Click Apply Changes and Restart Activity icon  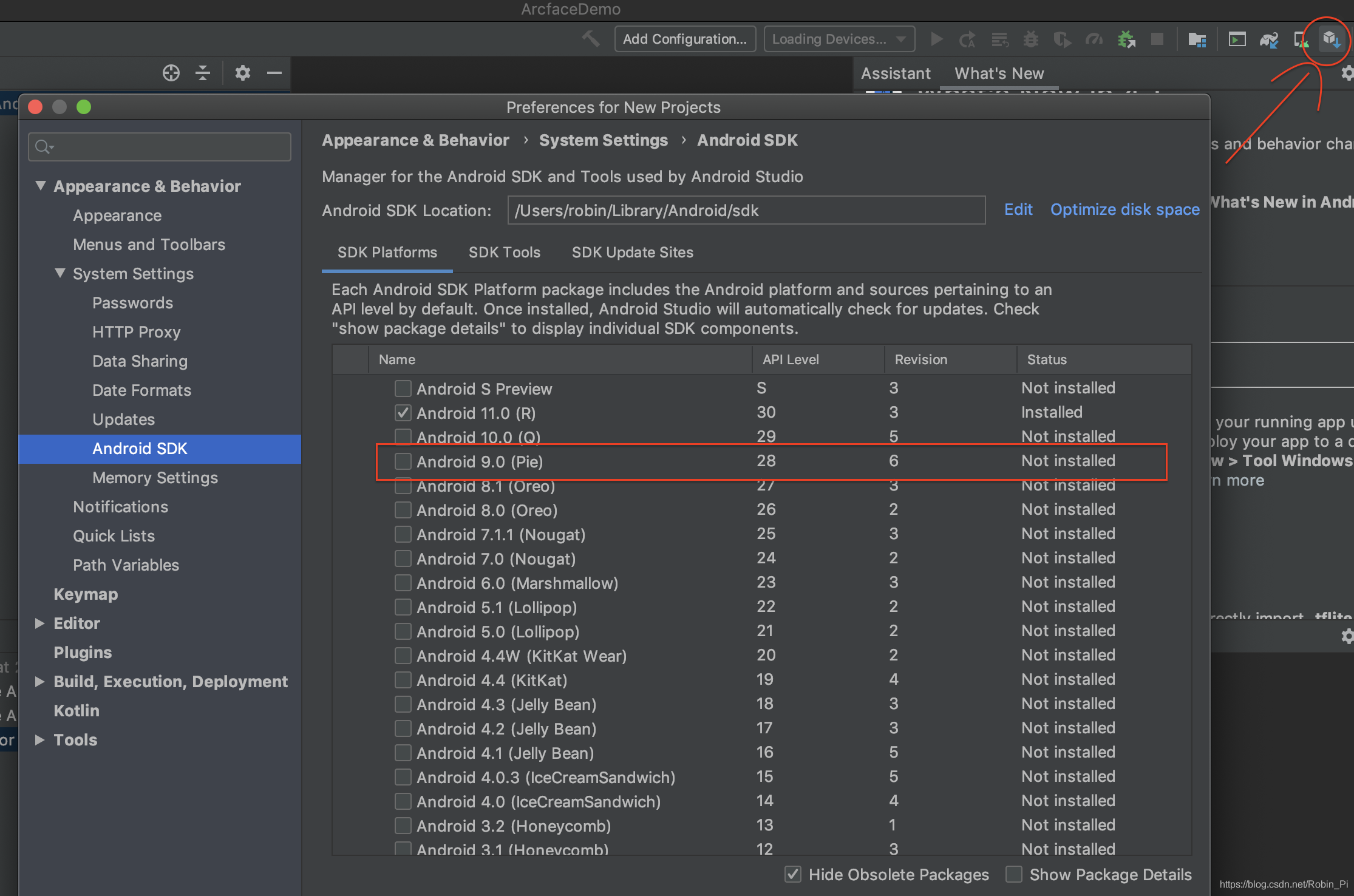pyautogui.click(x=967, y=39)
